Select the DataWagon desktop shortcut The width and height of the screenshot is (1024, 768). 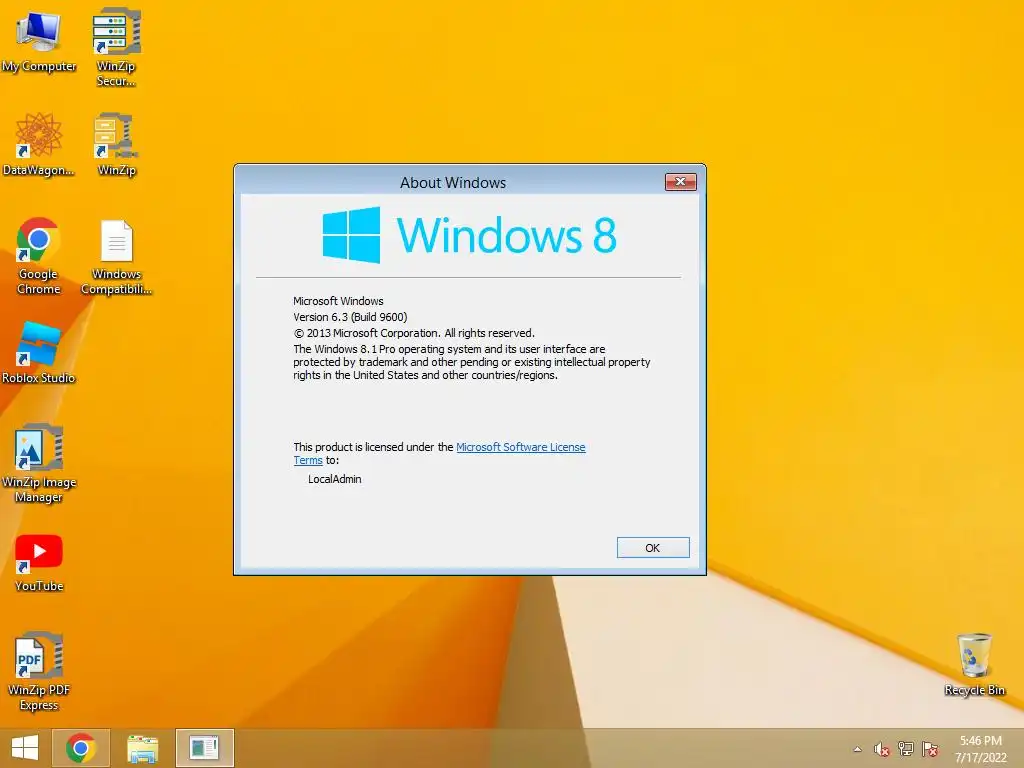(39, 144)
